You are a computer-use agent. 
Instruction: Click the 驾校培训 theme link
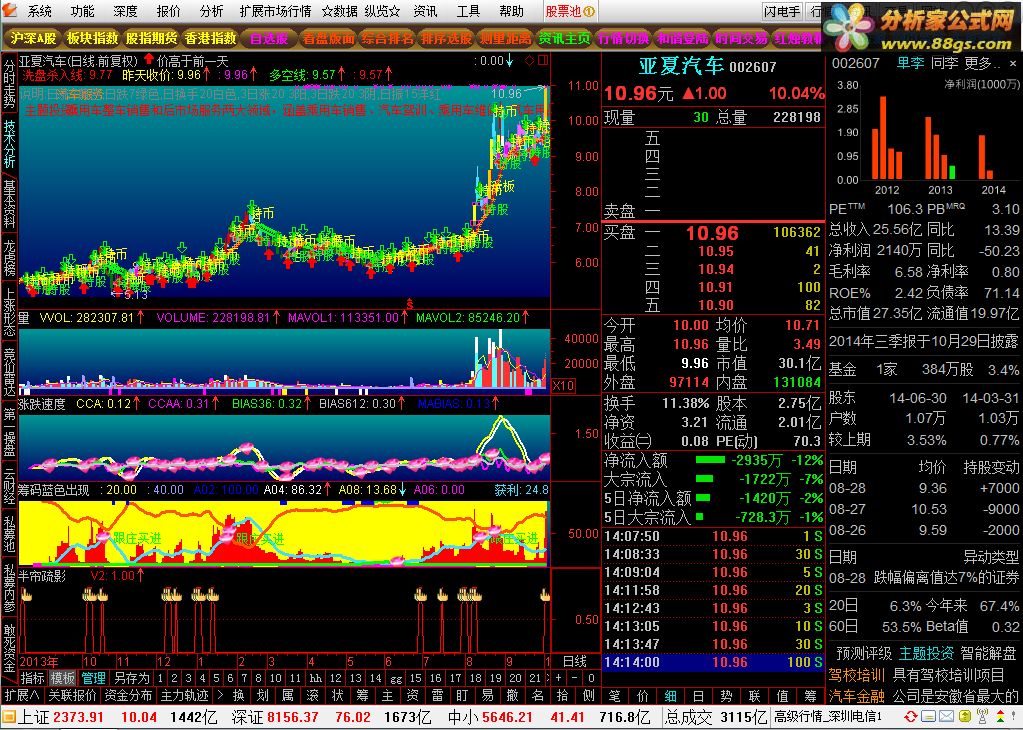click(857, 675)
